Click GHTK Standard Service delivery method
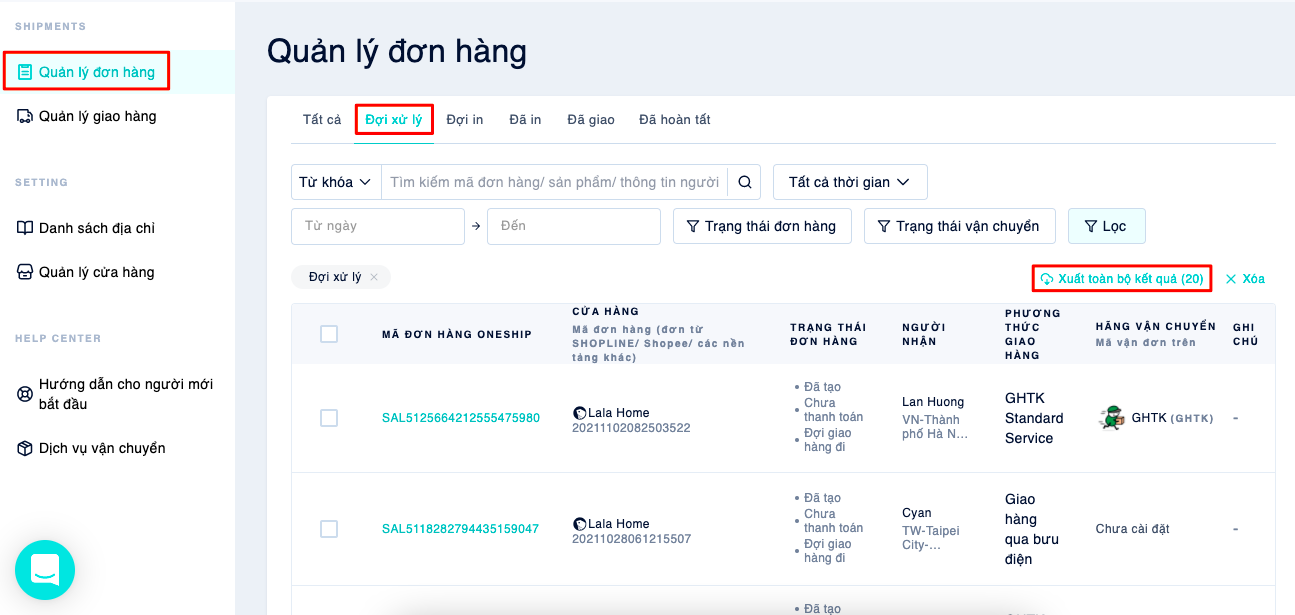Viewport: 1295px width, 615px height. pyautogui.click(x=1034, y=418)
